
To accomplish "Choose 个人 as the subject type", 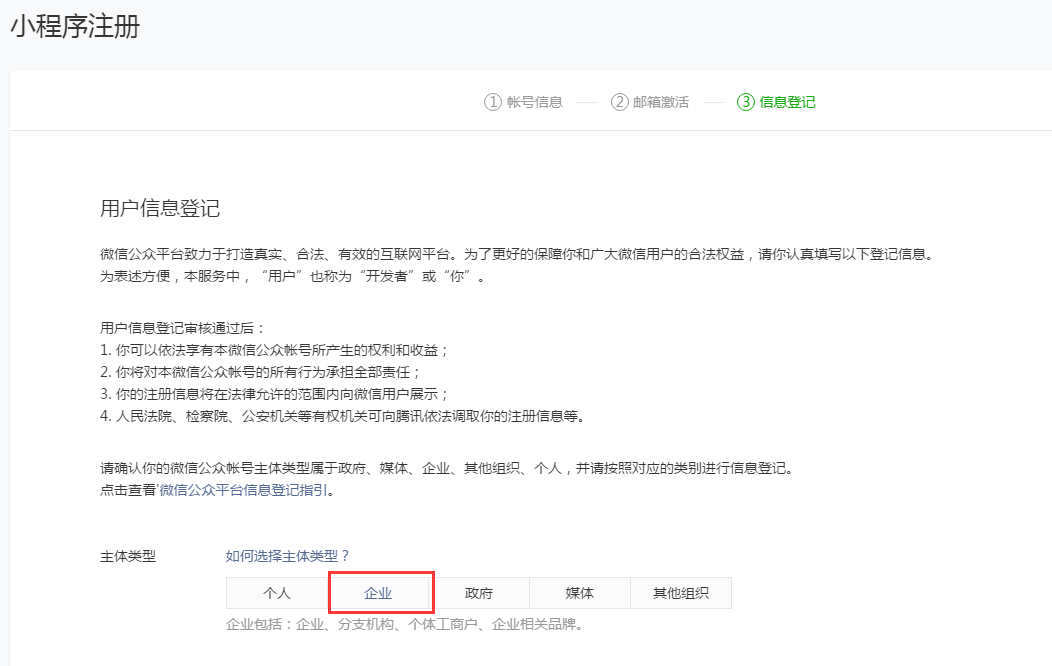I will (277, 593).
